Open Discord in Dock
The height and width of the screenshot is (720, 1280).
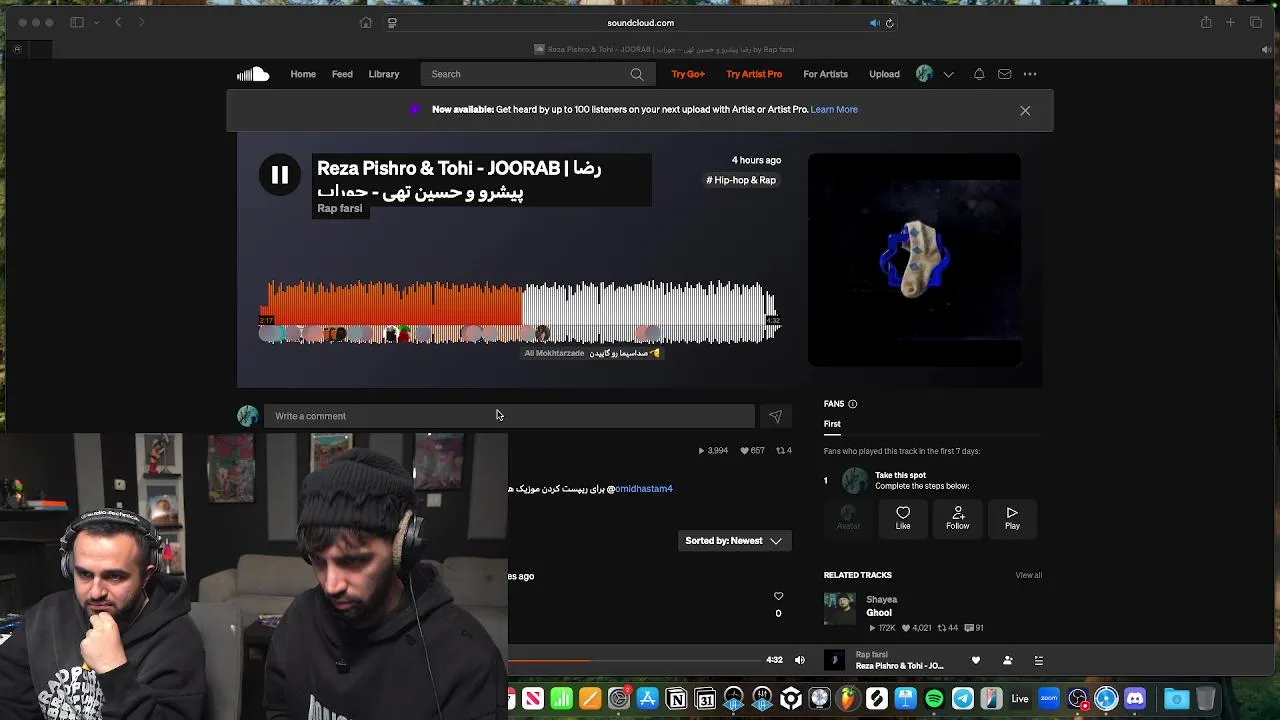1135,699
